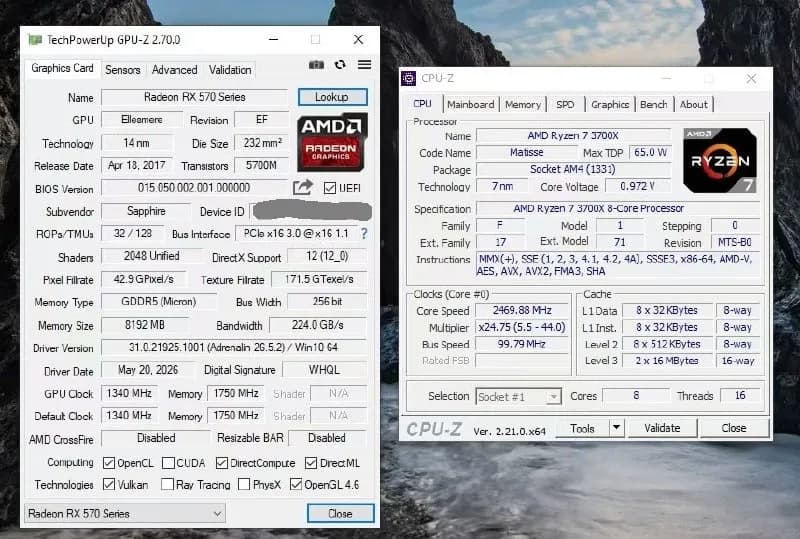800x539 pixels.
Task: Click the Lookup button in GPU-Z
Action: [332, 97]
